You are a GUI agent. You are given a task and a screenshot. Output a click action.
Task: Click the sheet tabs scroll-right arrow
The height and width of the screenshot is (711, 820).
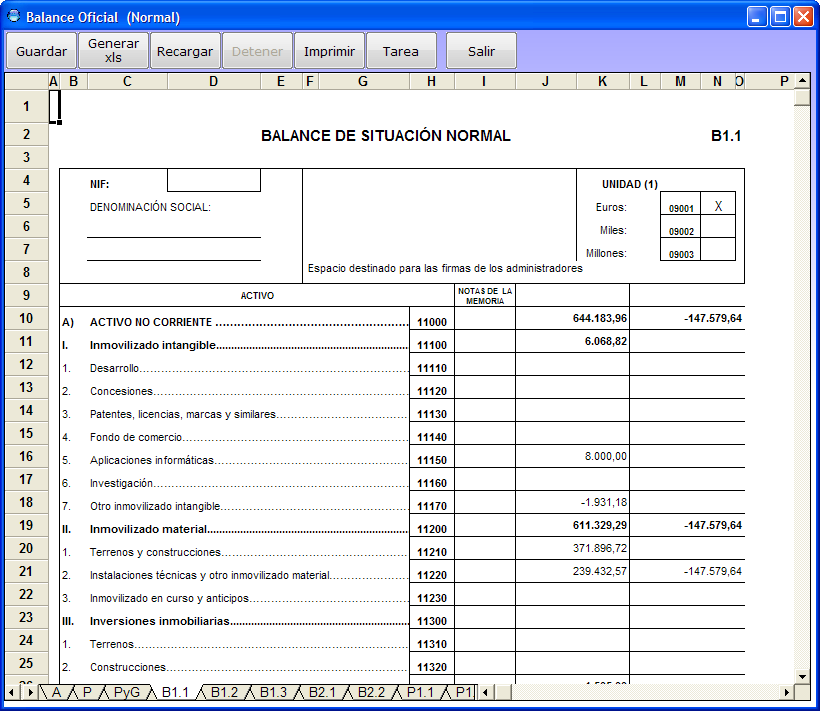[x=30, y=693]
